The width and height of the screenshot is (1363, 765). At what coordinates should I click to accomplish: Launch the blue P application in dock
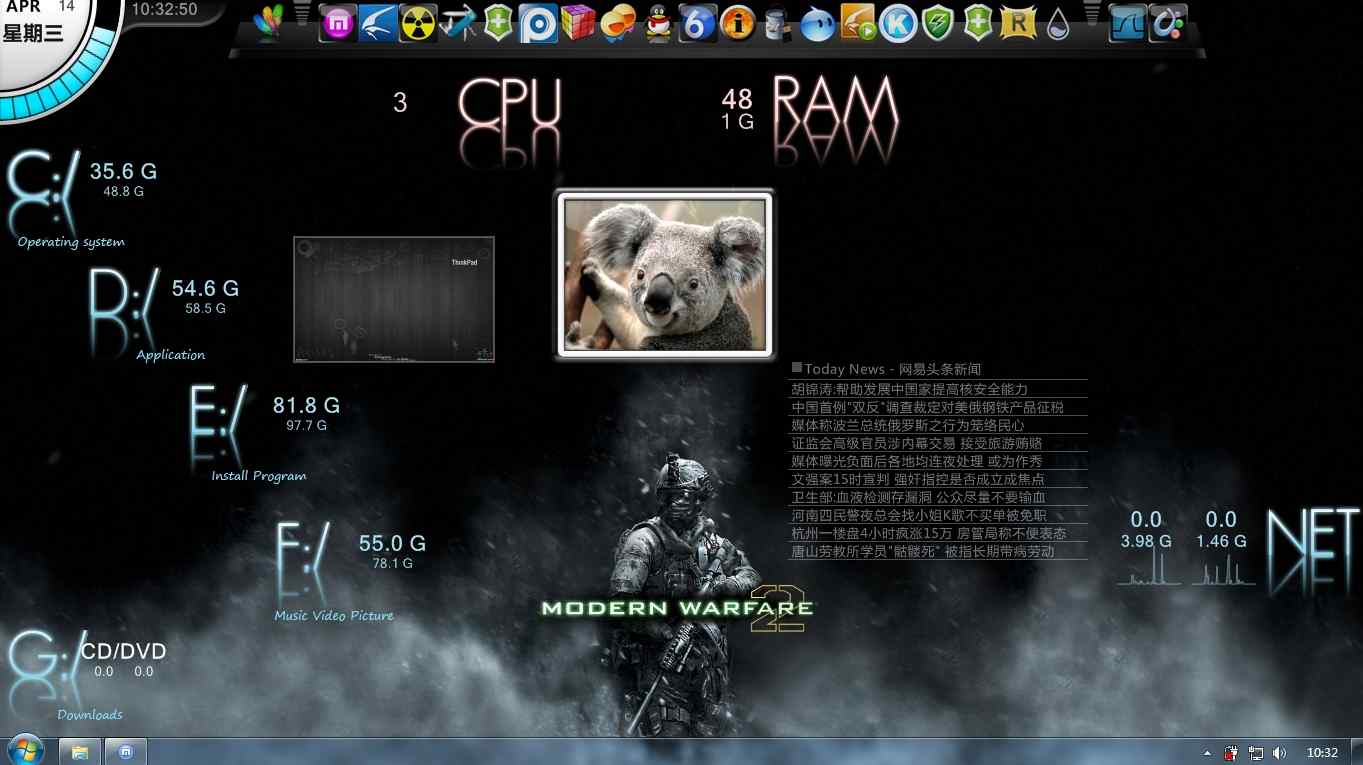(x=538, y=23)
